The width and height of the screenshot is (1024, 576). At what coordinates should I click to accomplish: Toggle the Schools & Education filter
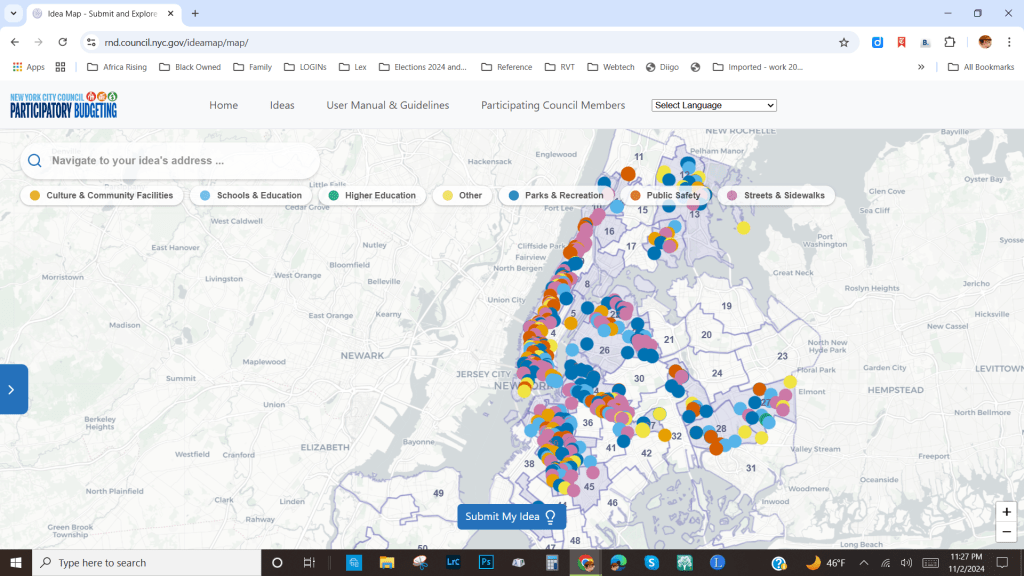pyautogui.click(x=251, y=196)
